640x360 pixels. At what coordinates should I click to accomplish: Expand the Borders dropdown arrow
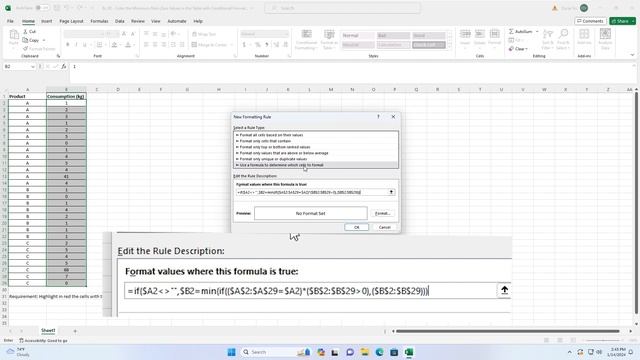106,44
